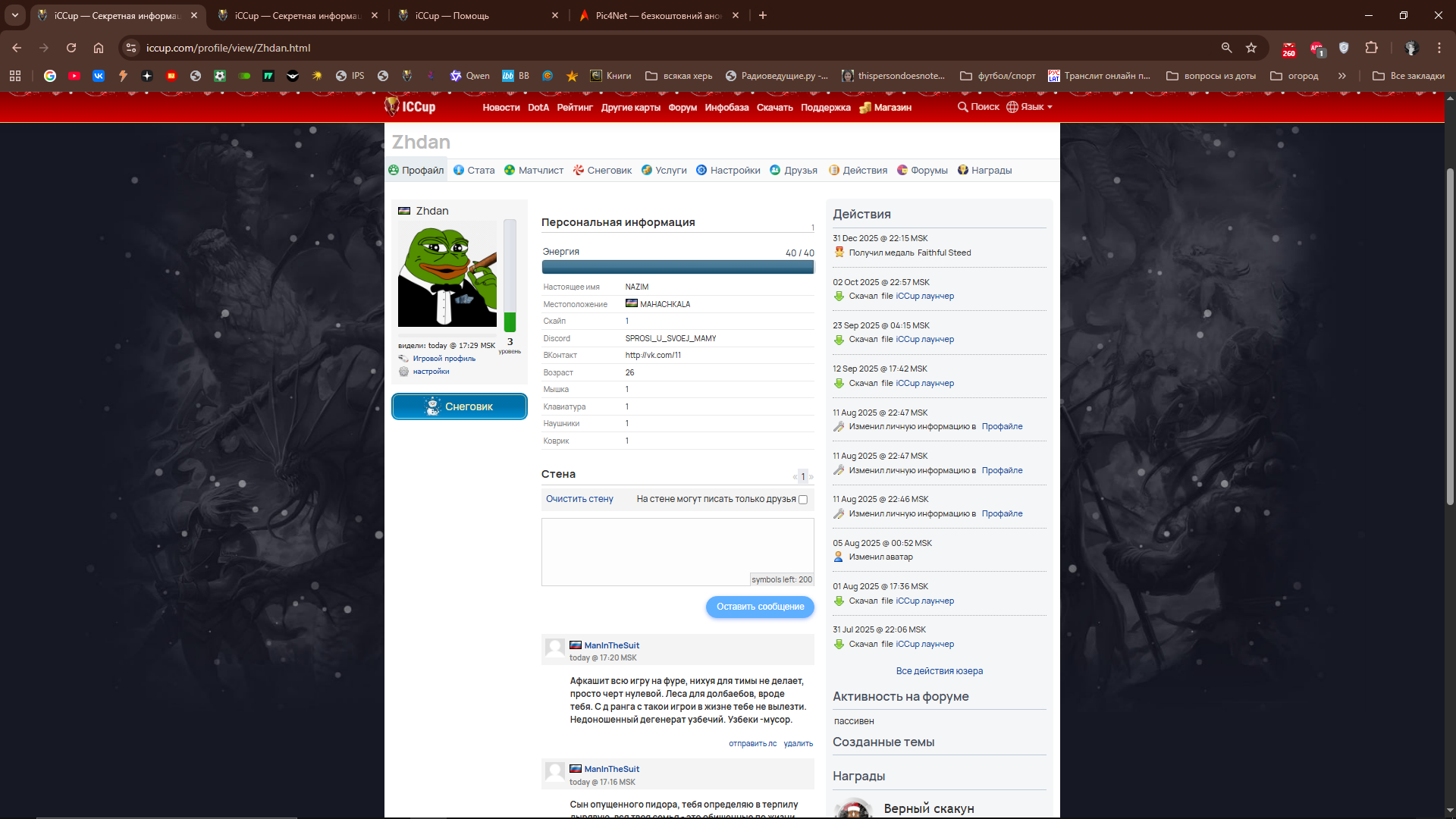Click the Очистить стену link
Viewport: 1456px width, 819px height.
pos(579,499)
